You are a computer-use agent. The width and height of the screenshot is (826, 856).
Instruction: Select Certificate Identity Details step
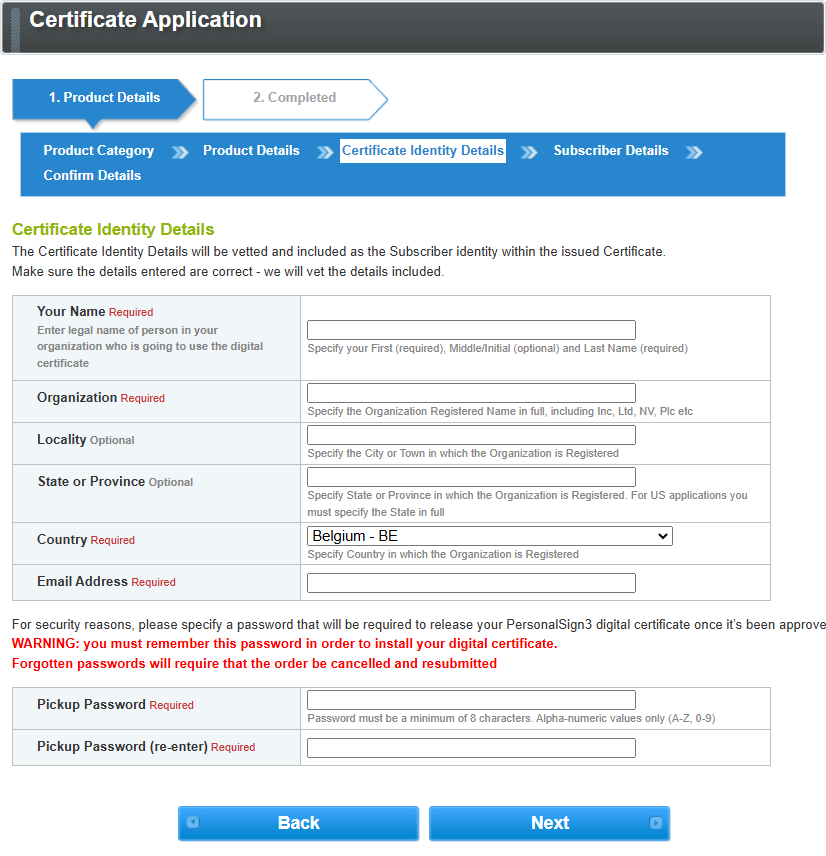point(423,151)
